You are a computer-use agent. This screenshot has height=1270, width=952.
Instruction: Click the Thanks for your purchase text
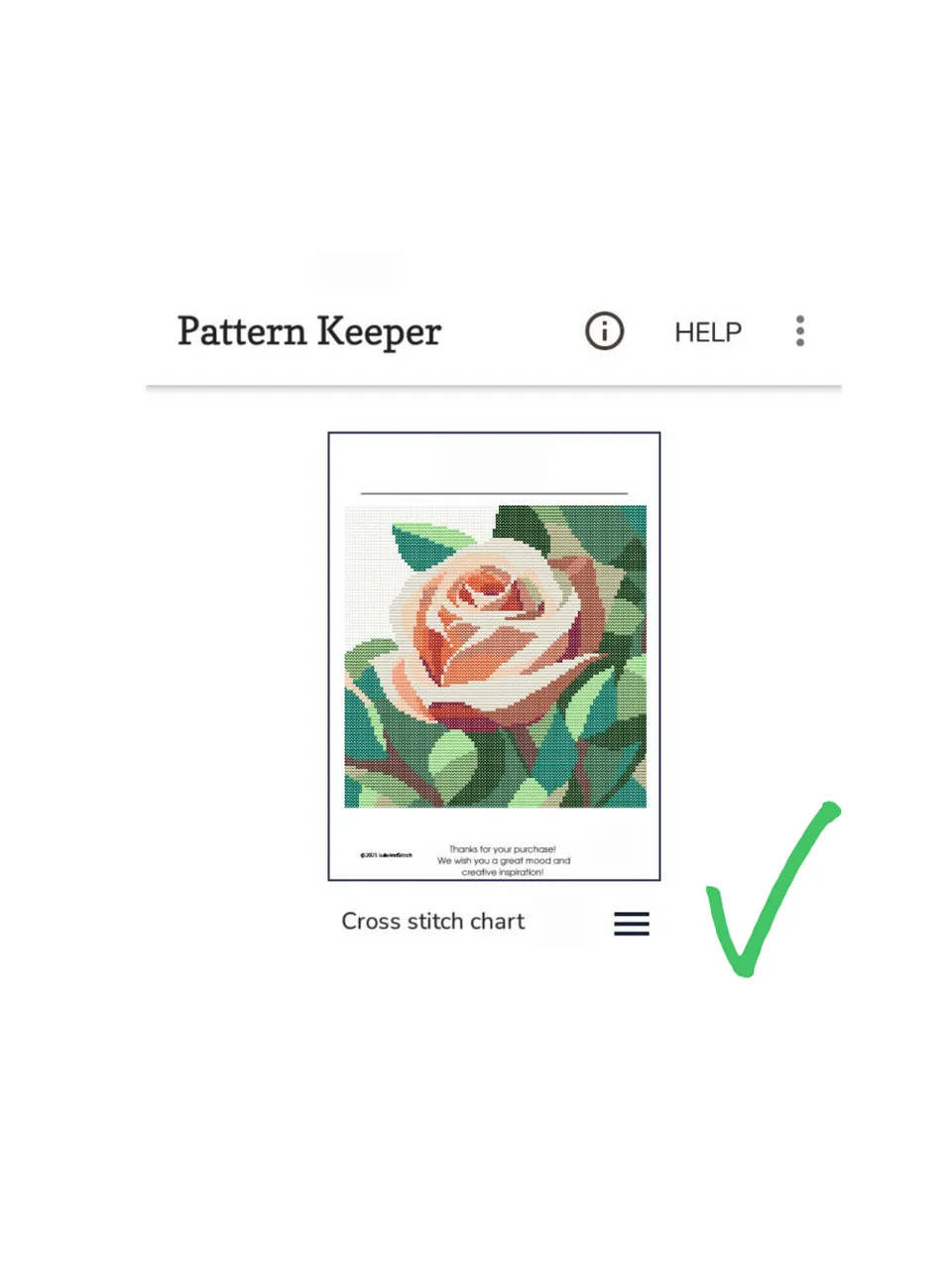[x=503, y=849]
